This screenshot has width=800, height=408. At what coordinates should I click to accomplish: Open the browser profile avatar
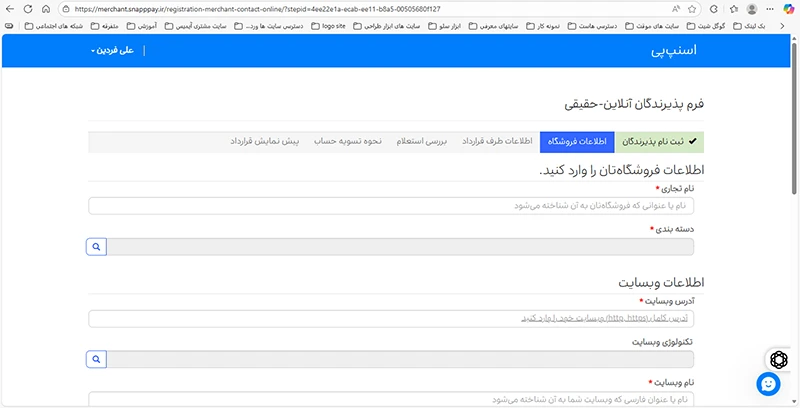[x=752, y=9]
